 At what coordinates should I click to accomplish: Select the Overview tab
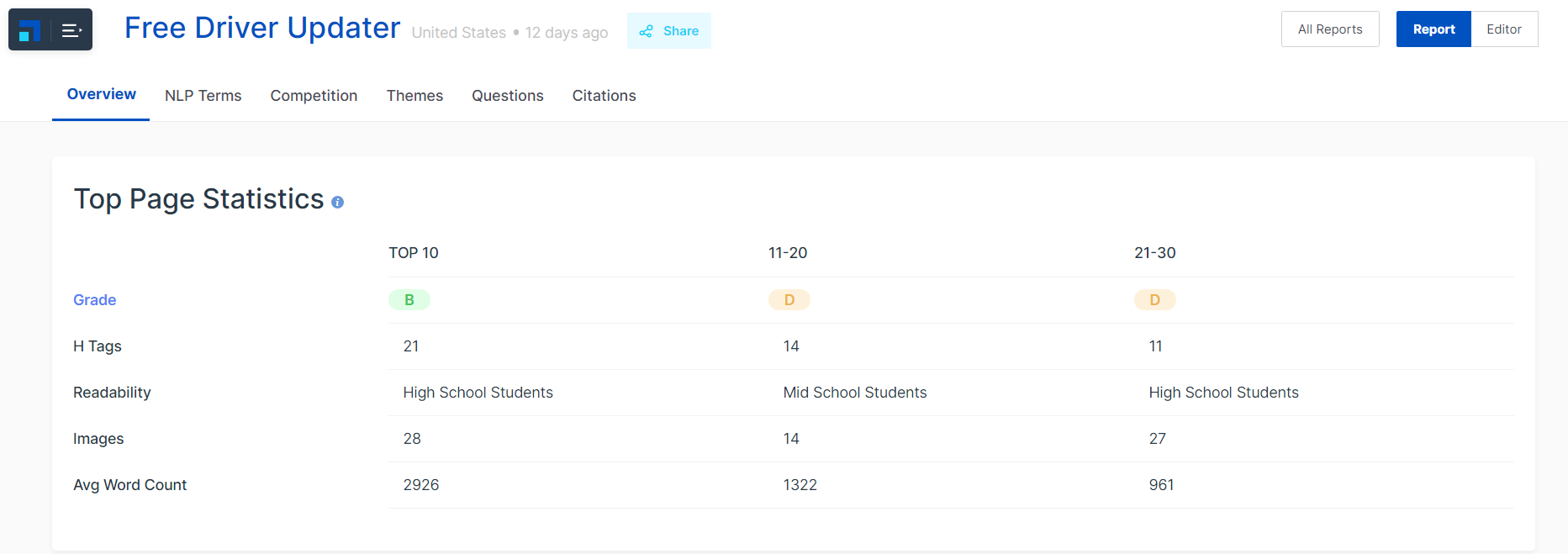click(101, 94)
